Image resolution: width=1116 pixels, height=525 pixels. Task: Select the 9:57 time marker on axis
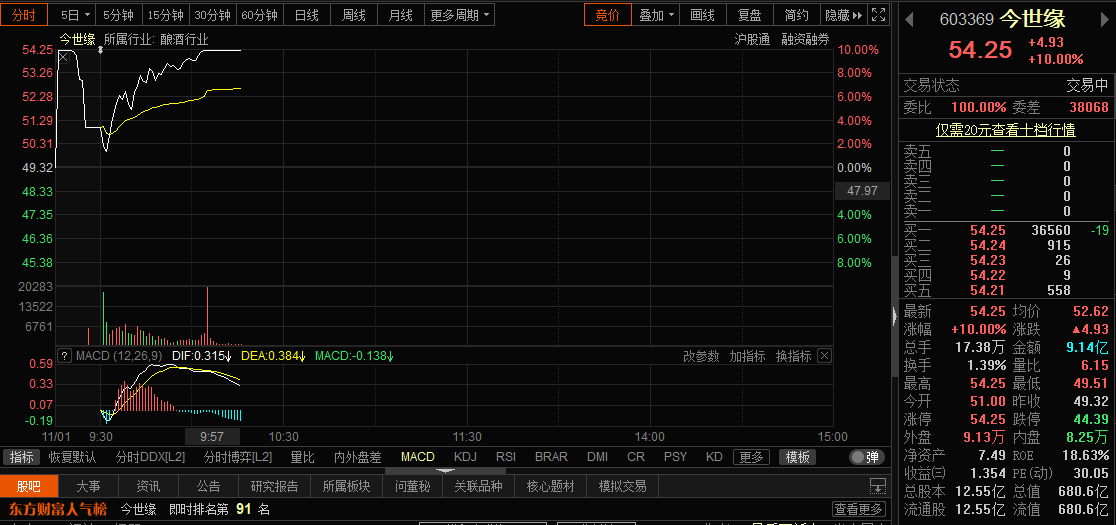pyautogui.click(x=212, y=437)
